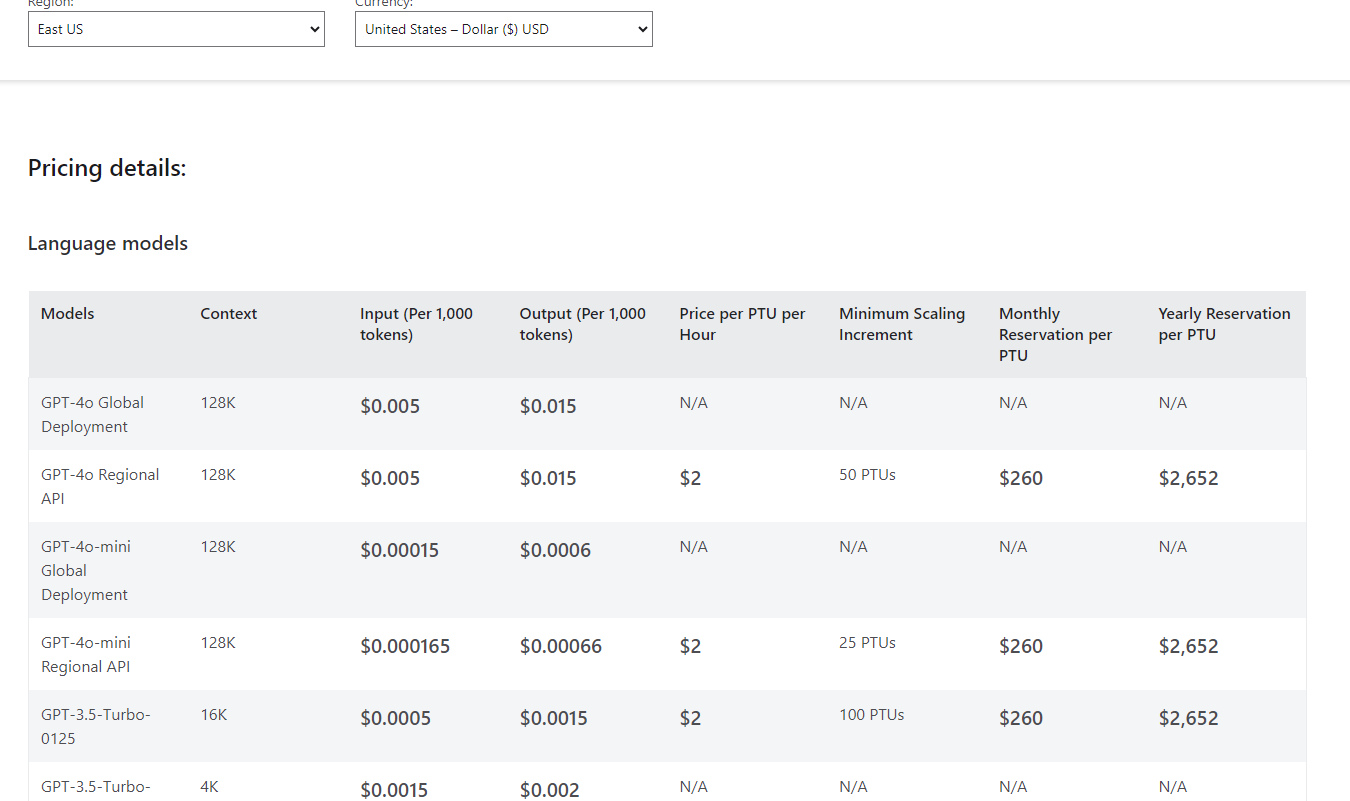Click the 100 PTUs minimum scaling increment
Viewport: 1350px width, 801px height.
pos(871,714)
